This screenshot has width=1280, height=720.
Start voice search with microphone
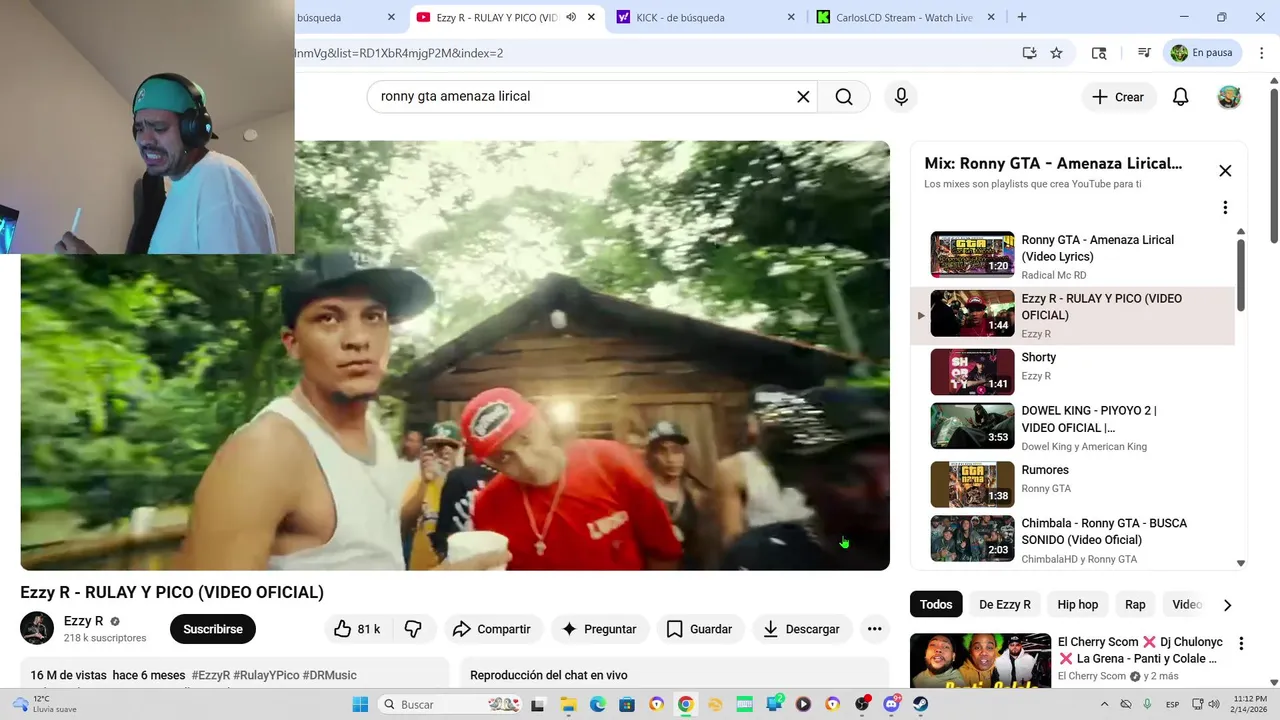click(901, 97)
